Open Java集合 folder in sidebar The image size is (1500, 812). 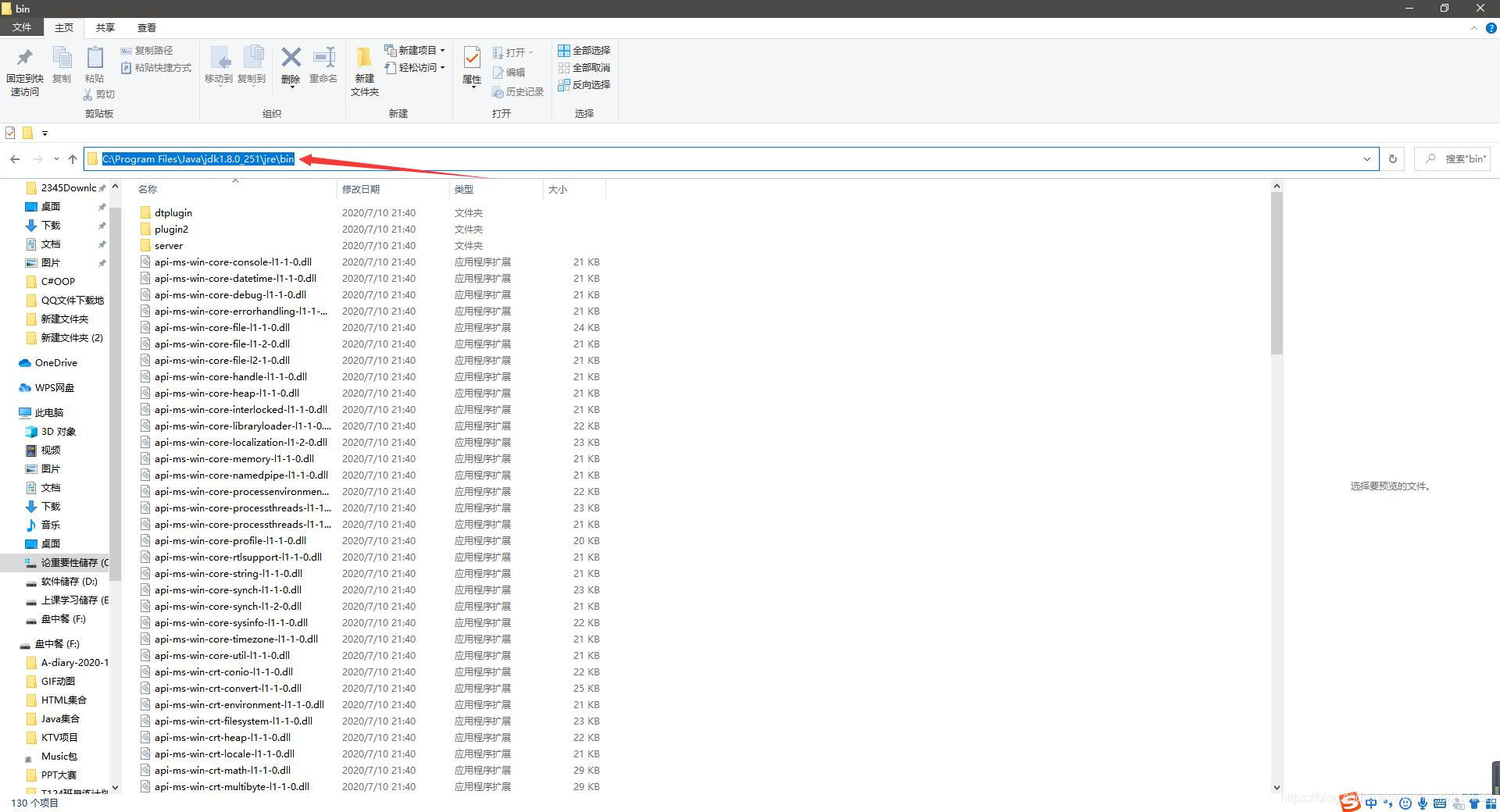[x=60, y=718]
